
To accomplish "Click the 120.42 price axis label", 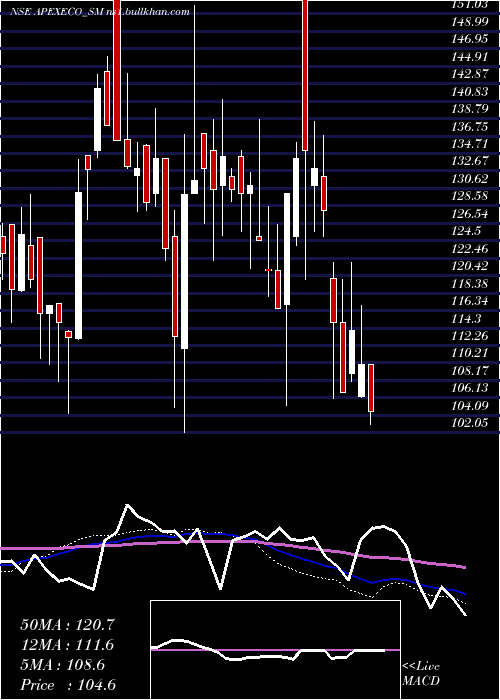I will pos(470,266).
